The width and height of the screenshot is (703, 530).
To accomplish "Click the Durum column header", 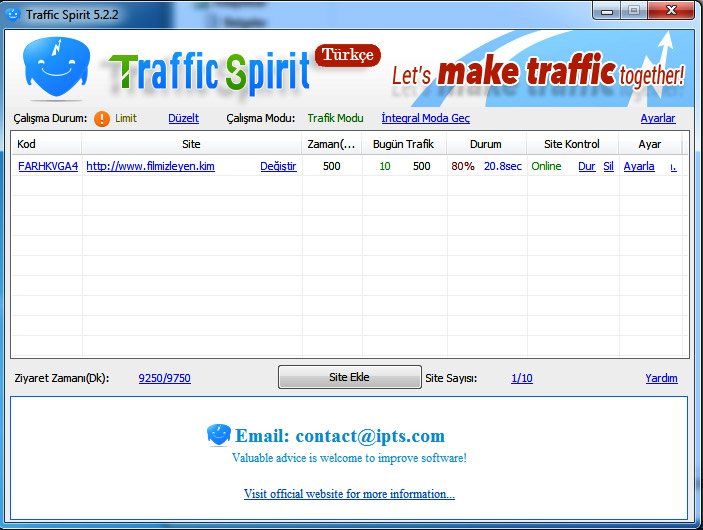I will [x=486, y=144].
